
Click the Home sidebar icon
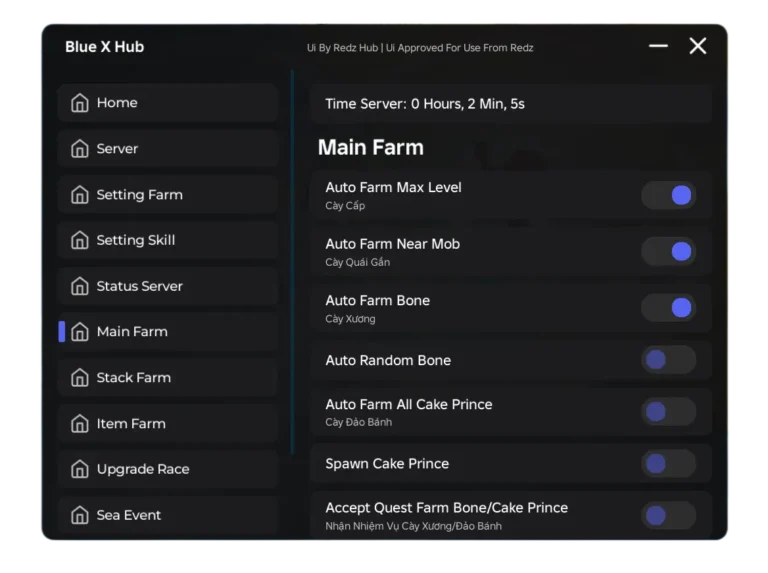tap(80, 103)
